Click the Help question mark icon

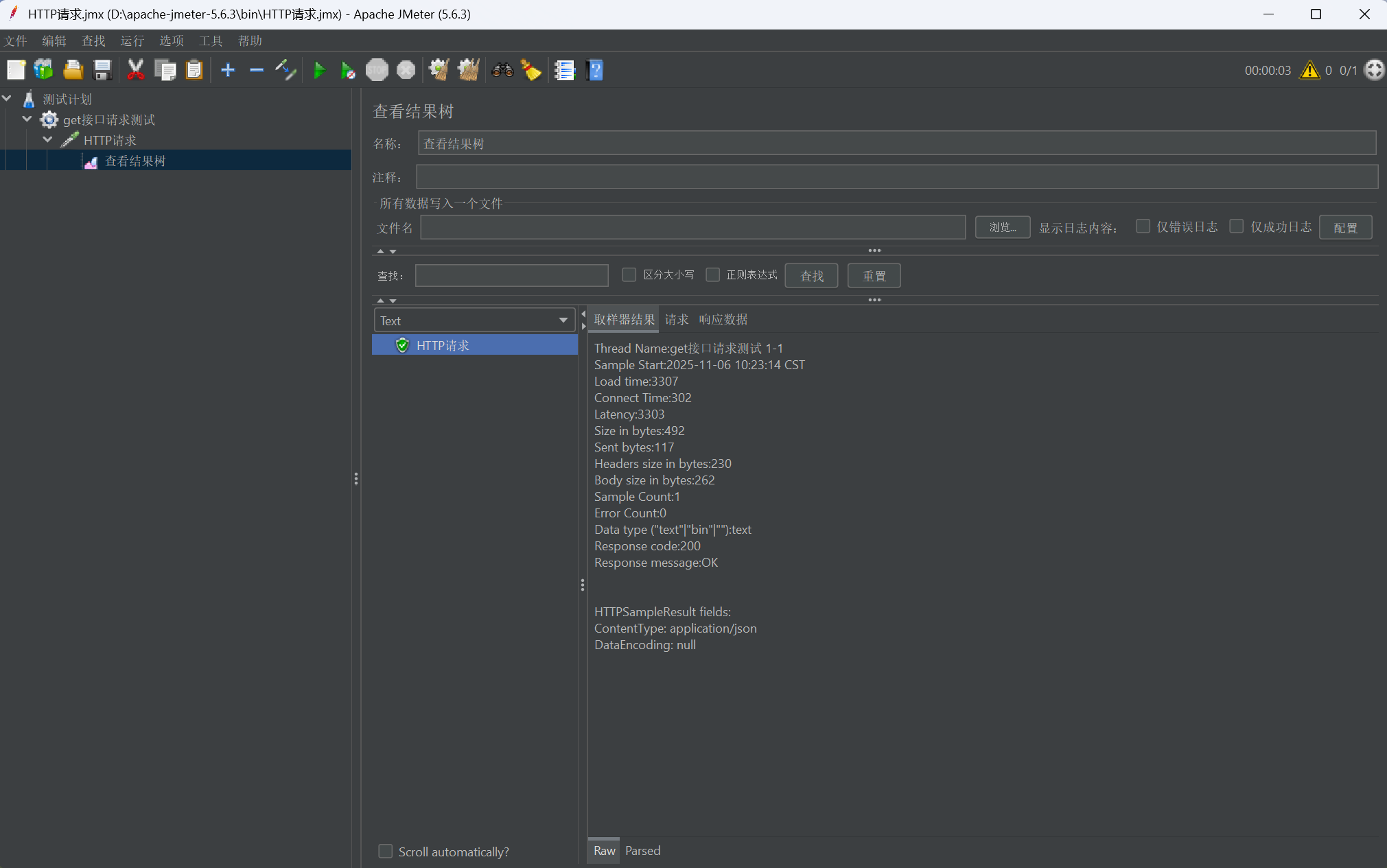pos(595,70)
